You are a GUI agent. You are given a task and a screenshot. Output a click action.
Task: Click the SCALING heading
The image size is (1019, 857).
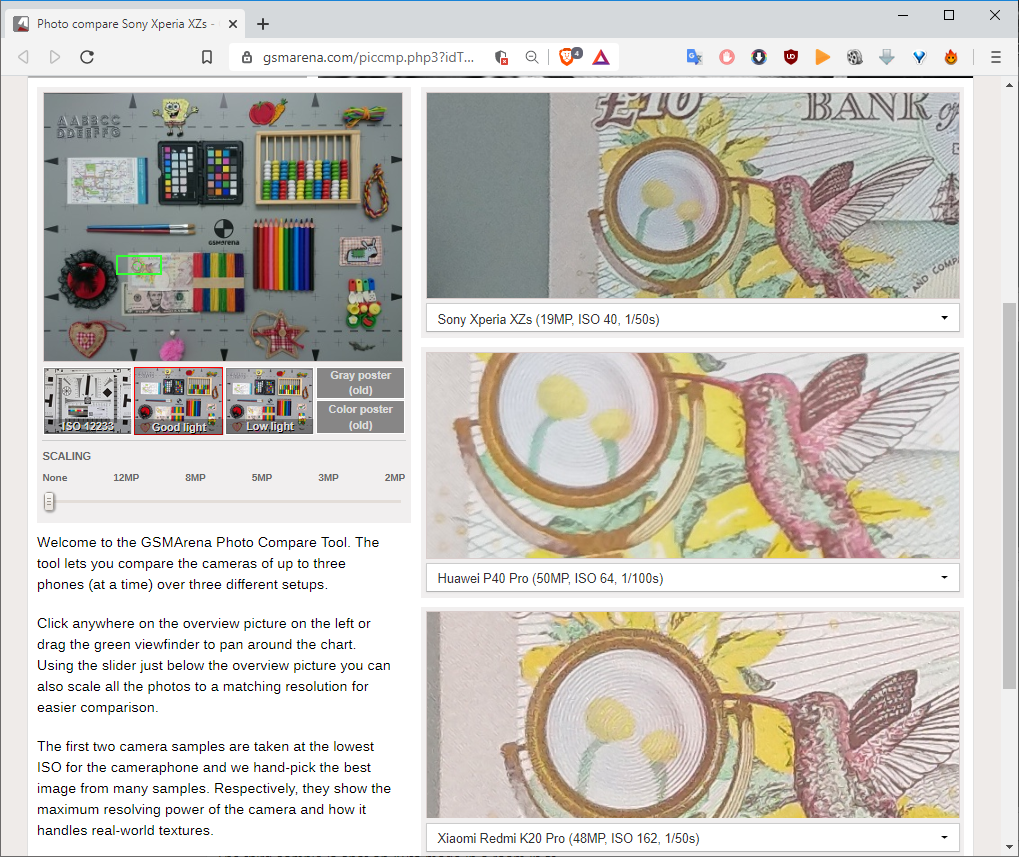[67, 456]
